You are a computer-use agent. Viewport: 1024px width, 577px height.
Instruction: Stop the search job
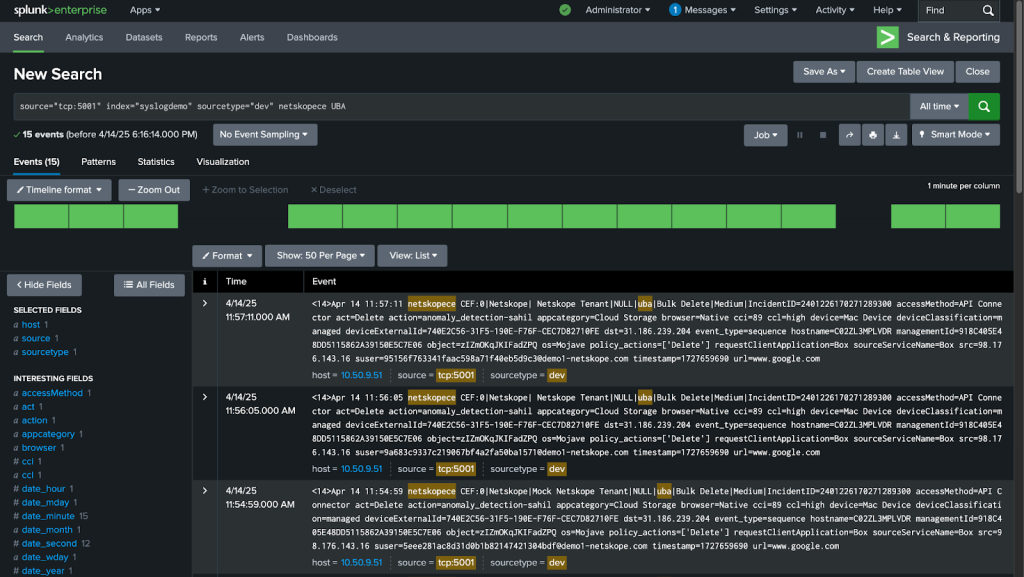tap(823, 135)
